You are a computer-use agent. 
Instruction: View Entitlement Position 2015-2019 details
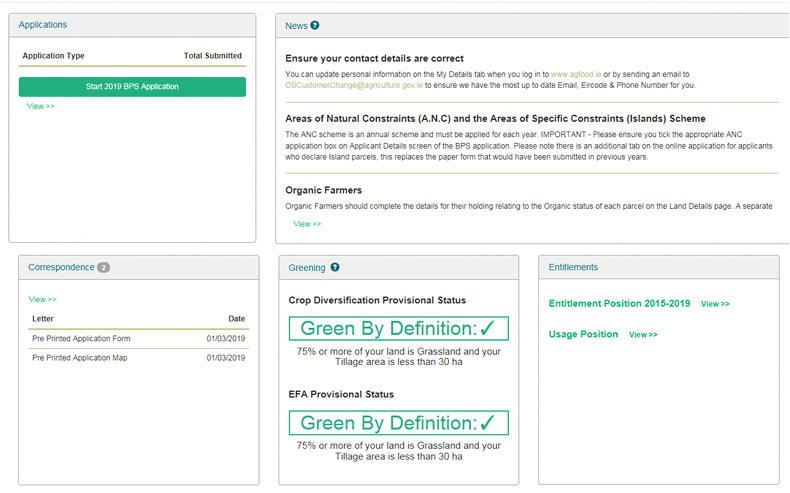tap(715, 304)
